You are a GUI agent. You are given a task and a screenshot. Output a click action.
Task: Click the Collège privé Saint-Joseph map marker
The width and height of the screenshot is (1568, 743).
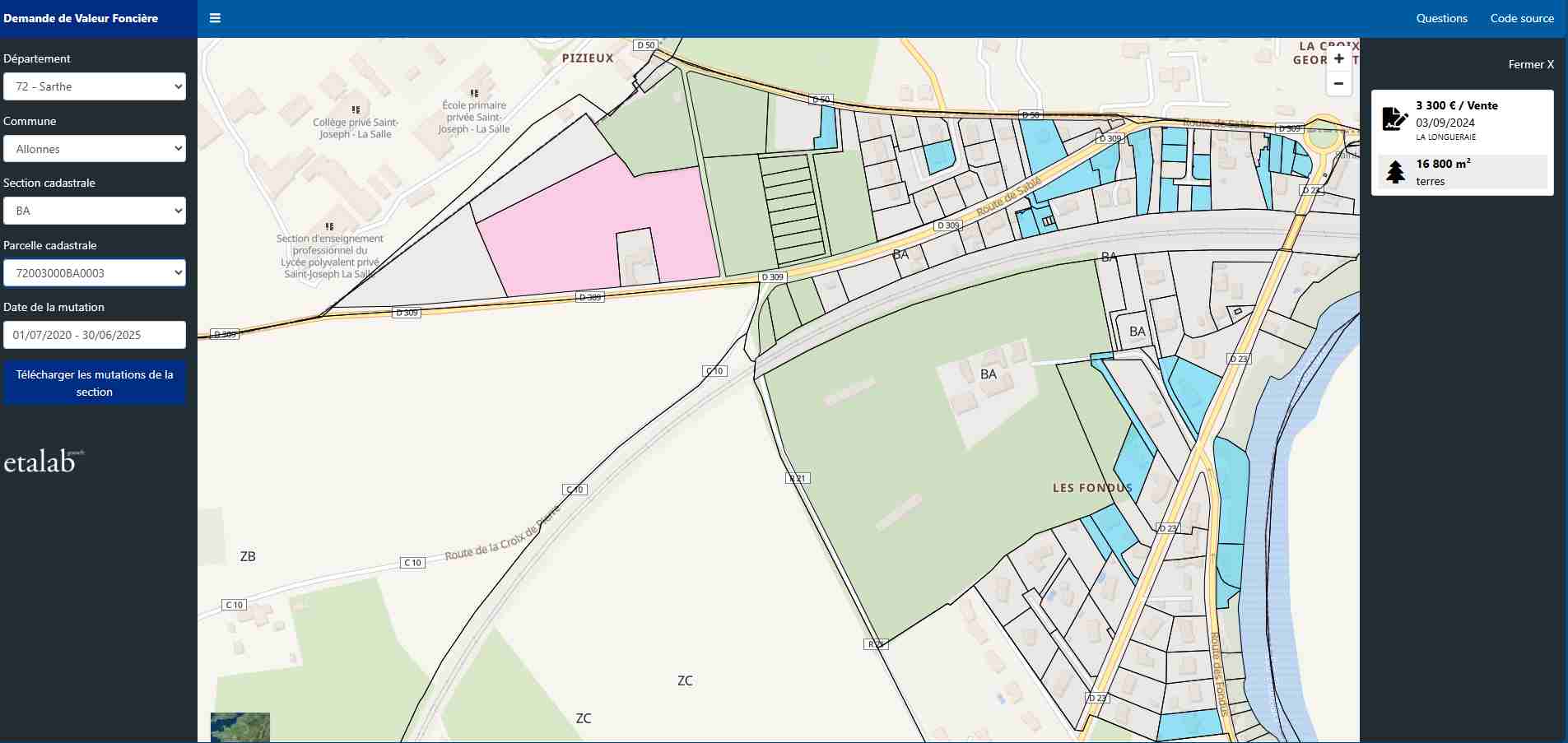(x=356, y=109)
